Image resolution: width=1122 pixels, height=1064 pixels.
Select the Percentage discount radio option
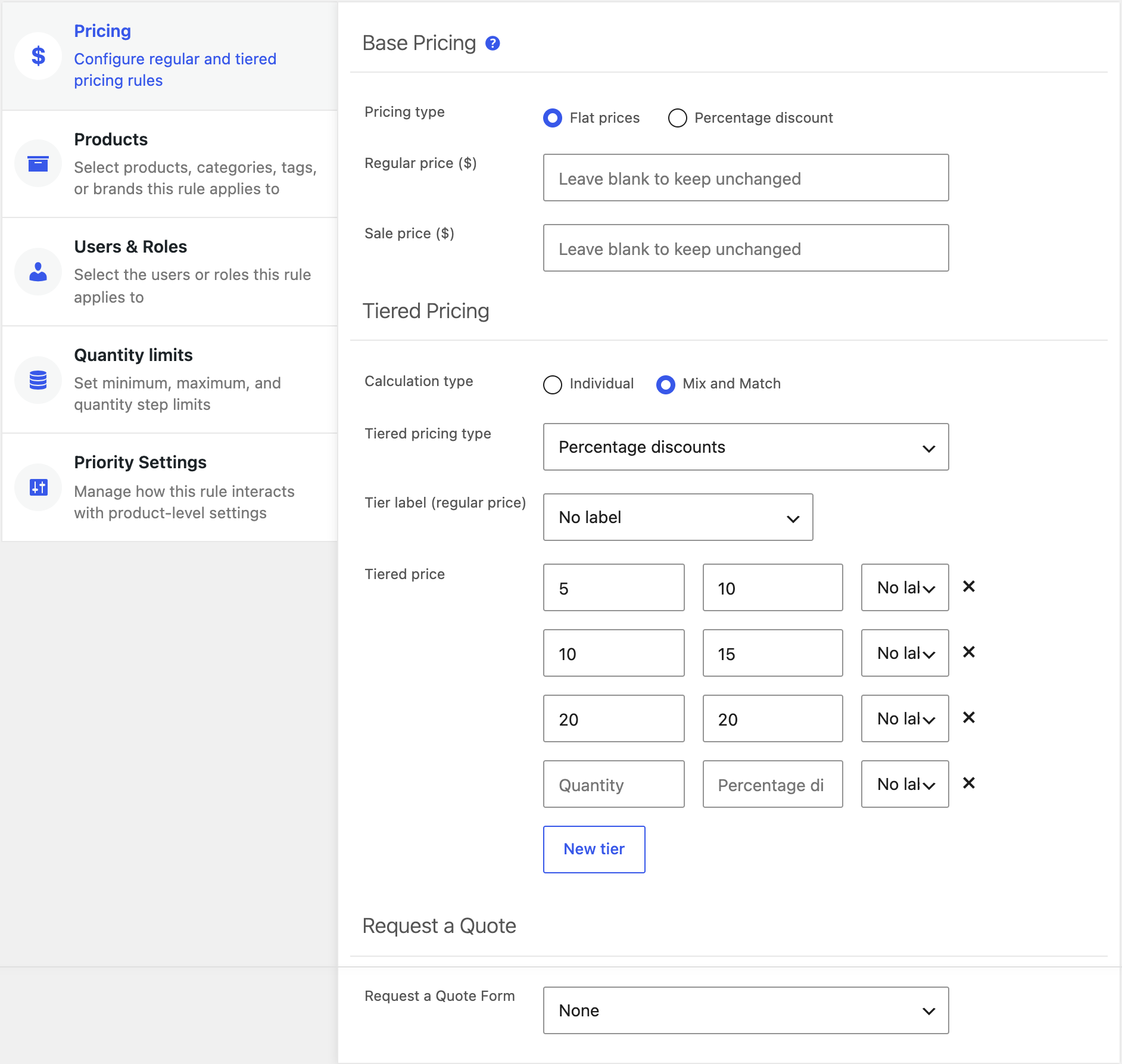(x=678, y=118)
